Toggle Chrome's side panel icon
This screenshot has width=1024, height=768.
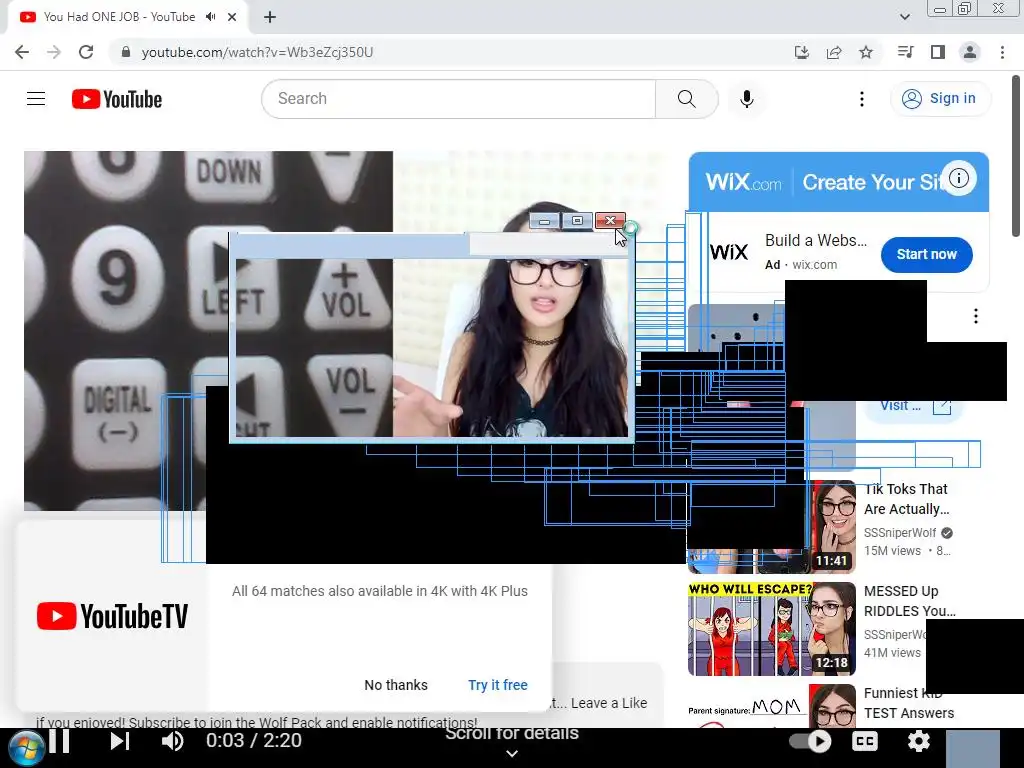[x=938, y=52]
